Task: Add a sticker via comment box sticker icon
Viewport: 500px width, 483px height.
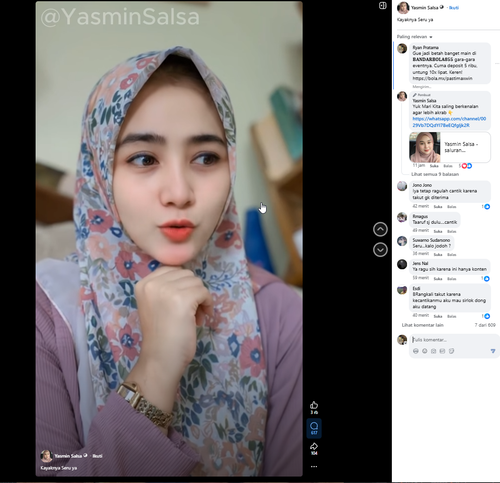Action: (451, 351)
